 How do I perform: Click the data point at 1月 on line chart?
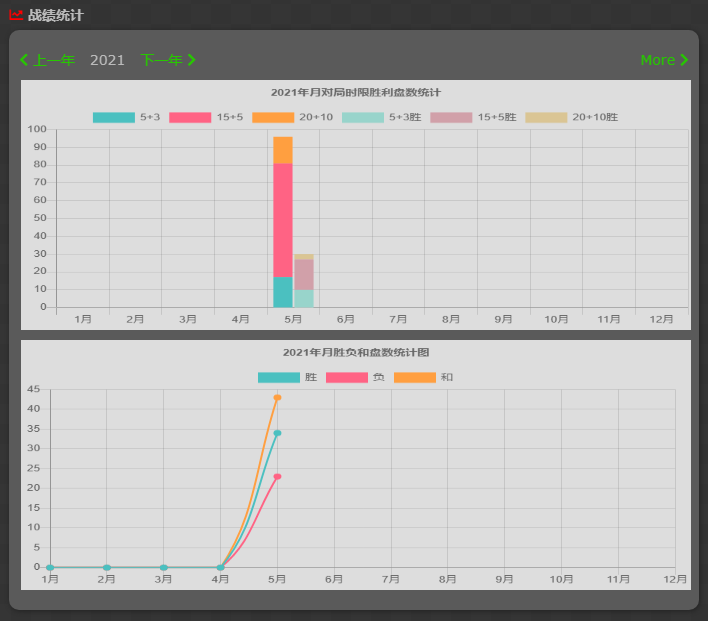click(50, 567)
